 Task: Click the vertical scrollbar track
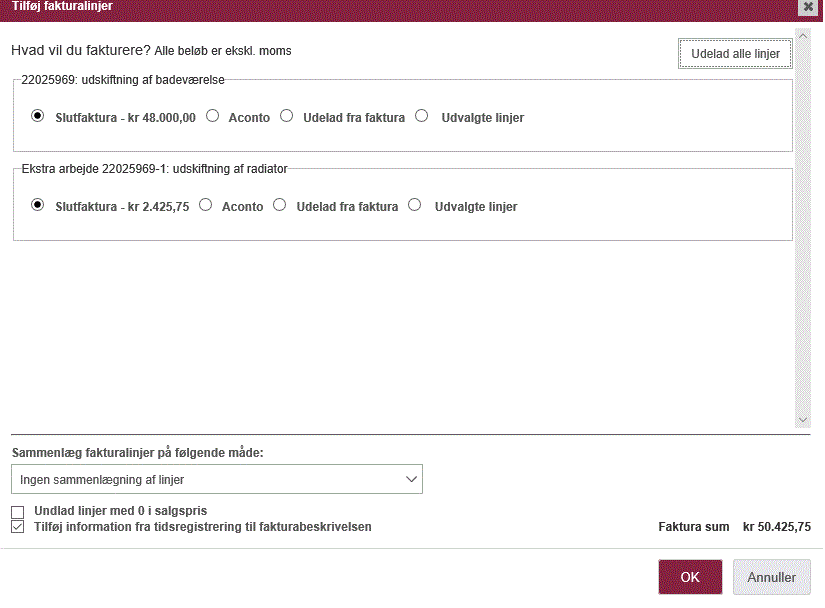(803, 228)
